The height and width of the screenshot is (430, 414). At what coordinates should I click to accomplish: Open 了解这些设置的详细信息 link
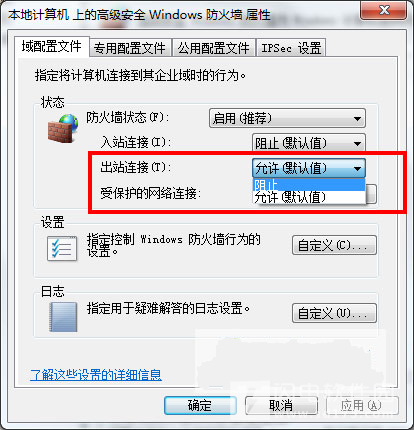click(96, 375)
